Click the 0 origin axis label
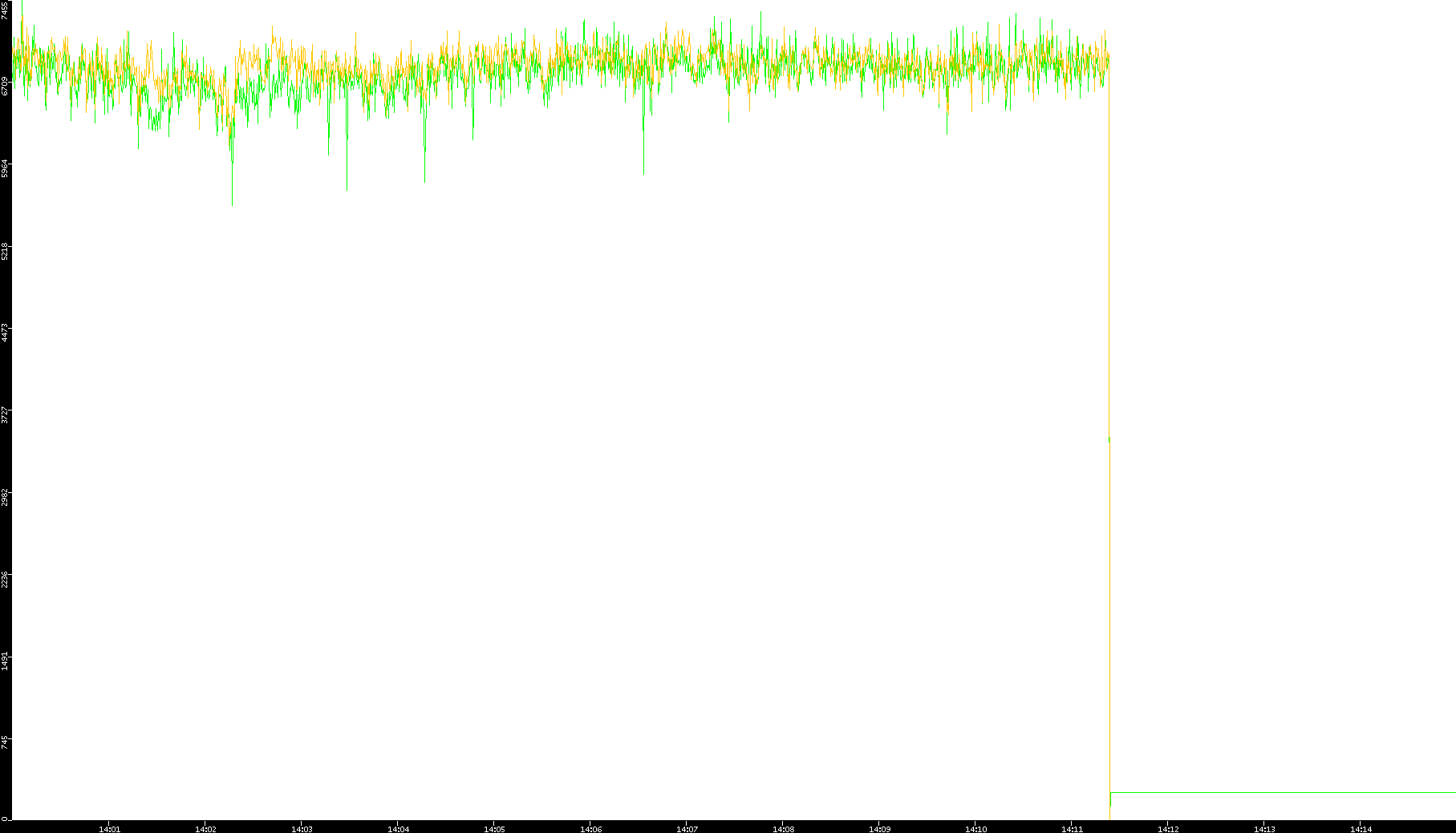The width and height of the screenshot is (1456, 833). 4,819
